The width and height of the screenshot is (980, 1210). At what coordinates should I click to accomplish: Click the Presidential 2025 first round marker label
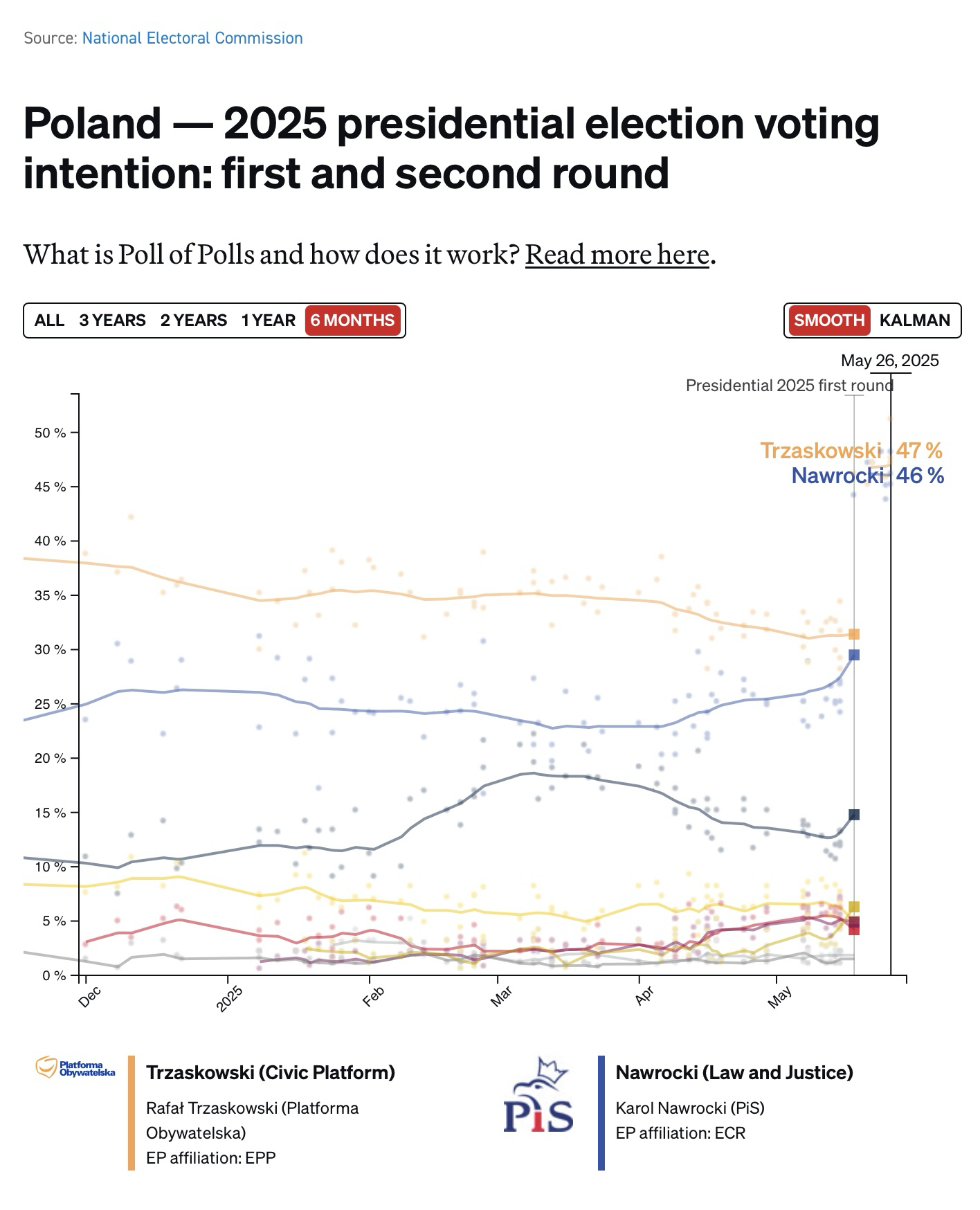789,386
